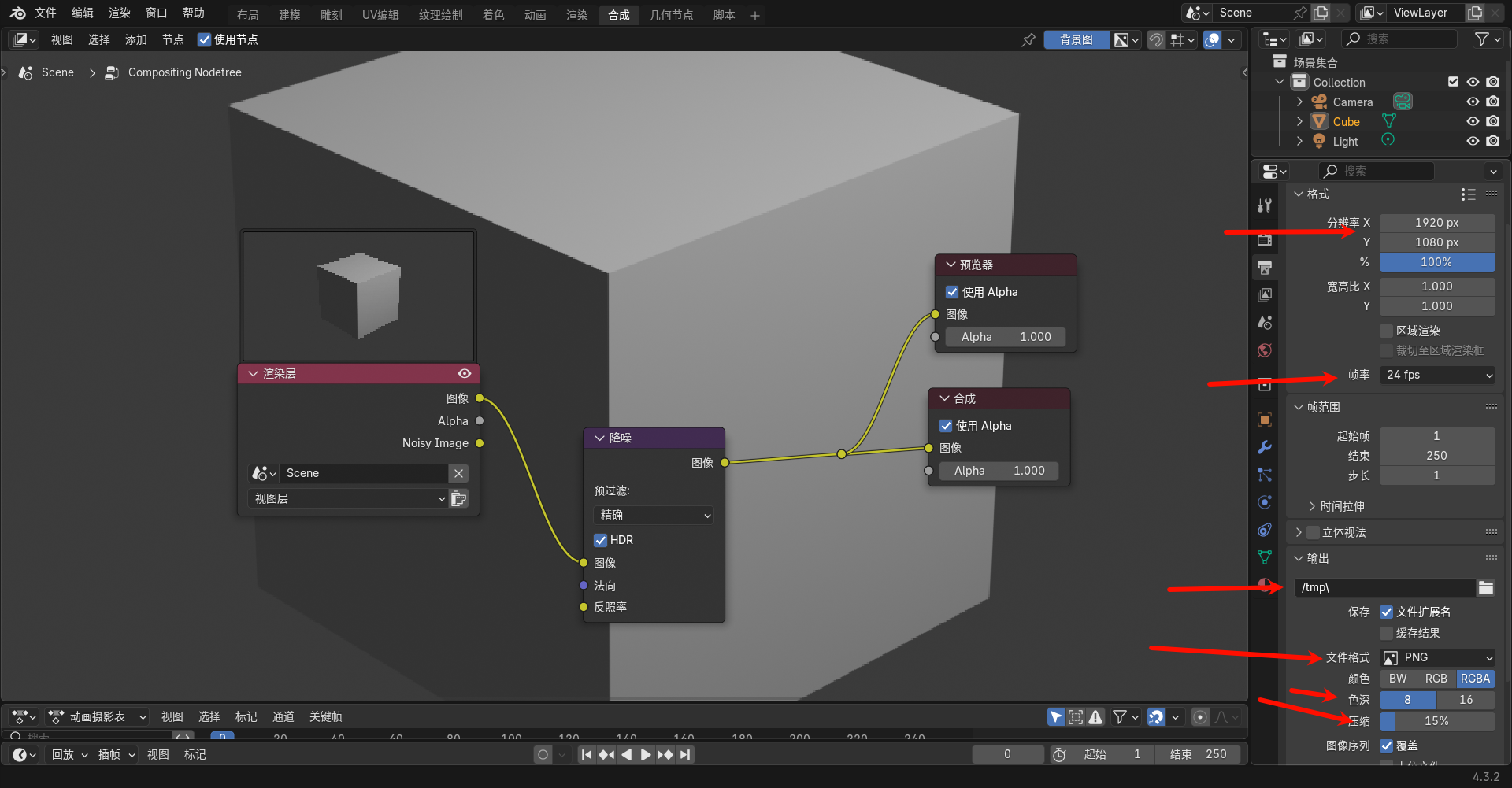Uncheck the HDR checkbox in the denoise node

pos(600,540)
